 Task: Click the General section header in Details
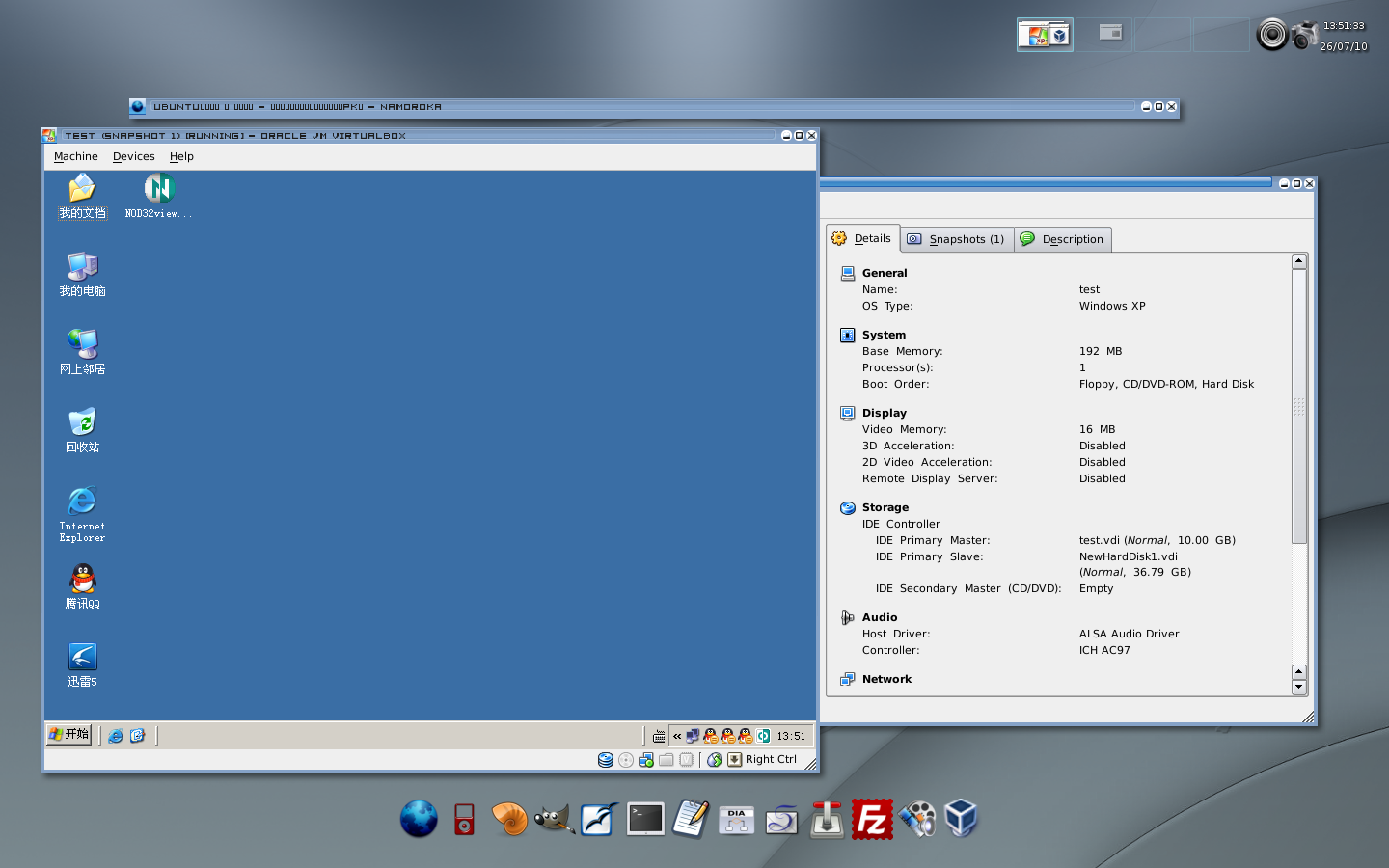885,273
